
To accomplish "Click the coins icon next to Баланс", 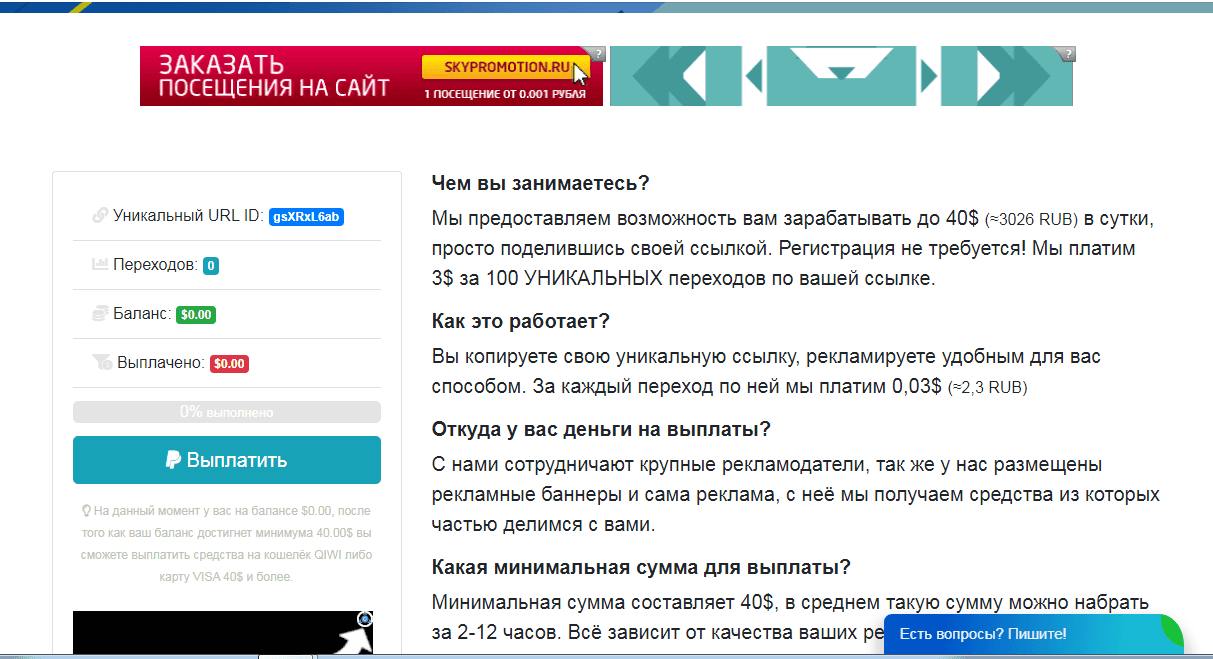I will click(x=100, y=314).
